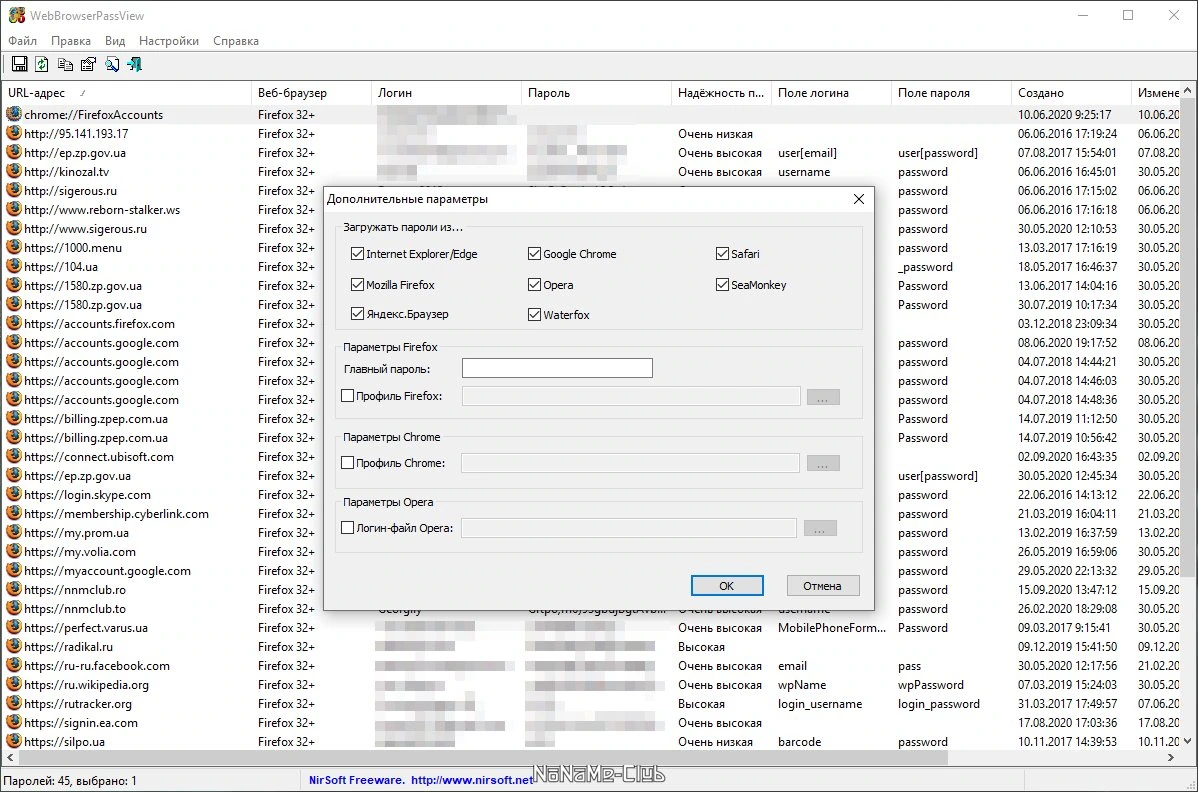1198x792 pixels.
Task: Click browse button for Профиль Chrome
Action: (x=823, y=464)
